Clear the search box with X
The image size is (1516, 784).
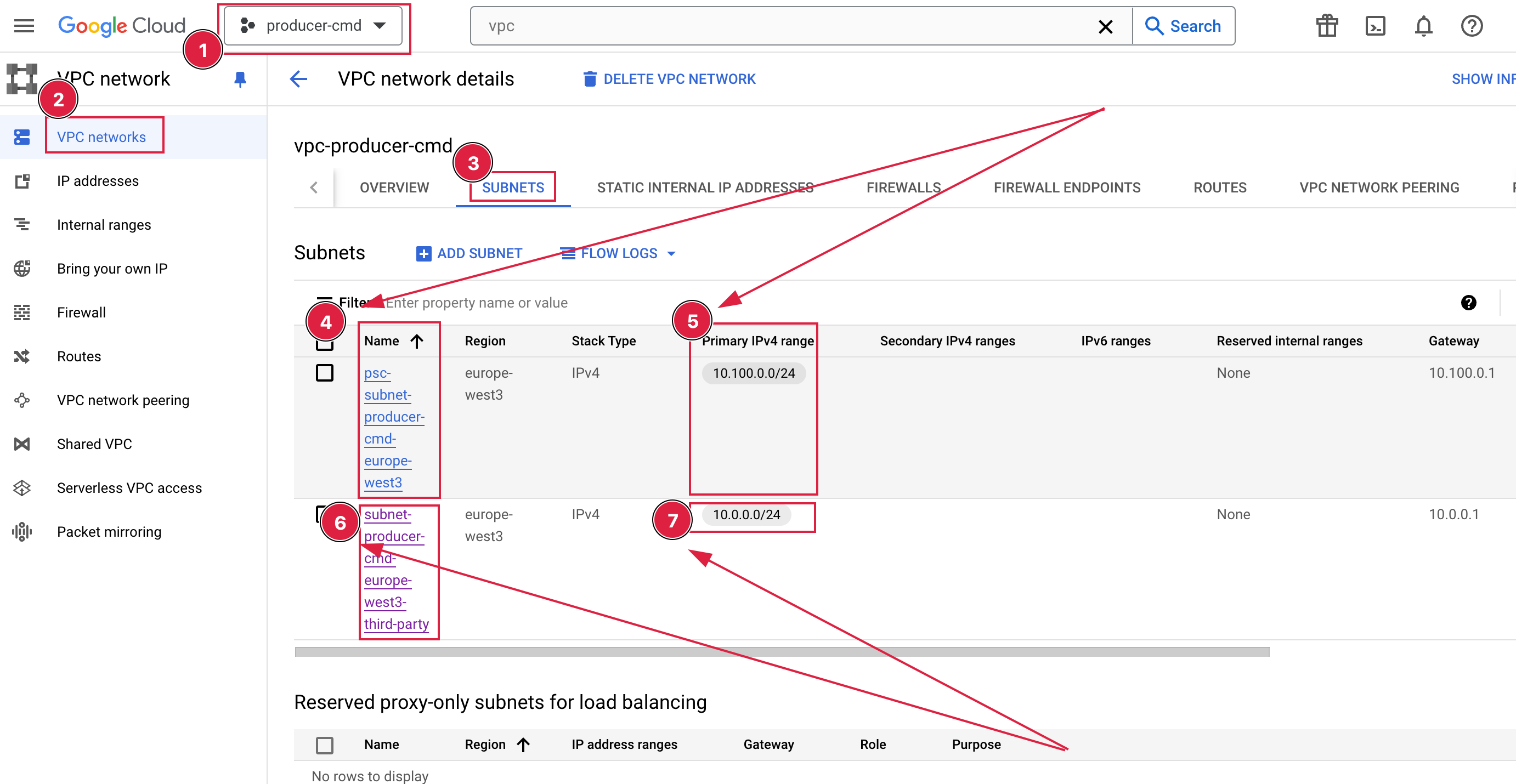1105,26
